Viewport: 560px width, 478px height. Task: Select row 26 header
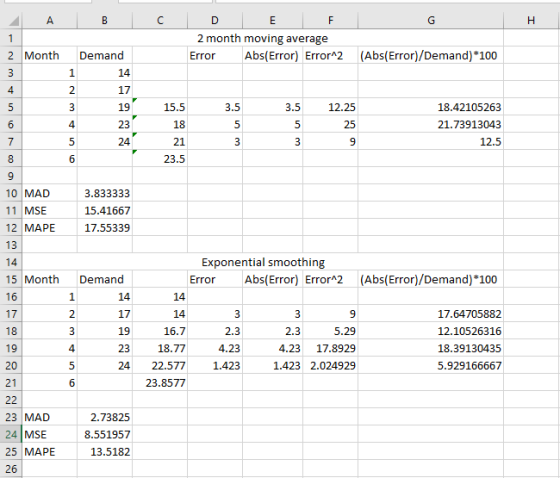11,469
